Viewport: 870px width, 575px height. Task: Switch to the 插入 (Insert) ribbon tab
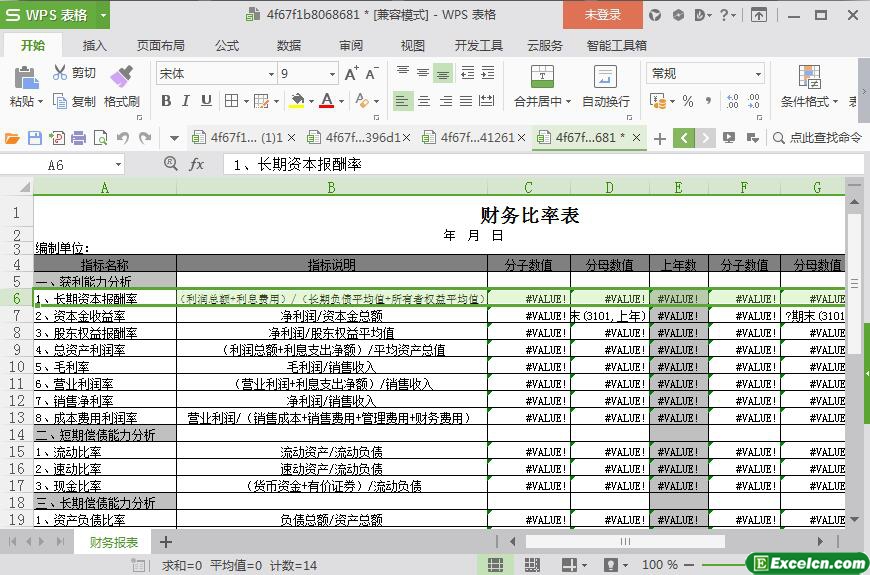point(94,45)
